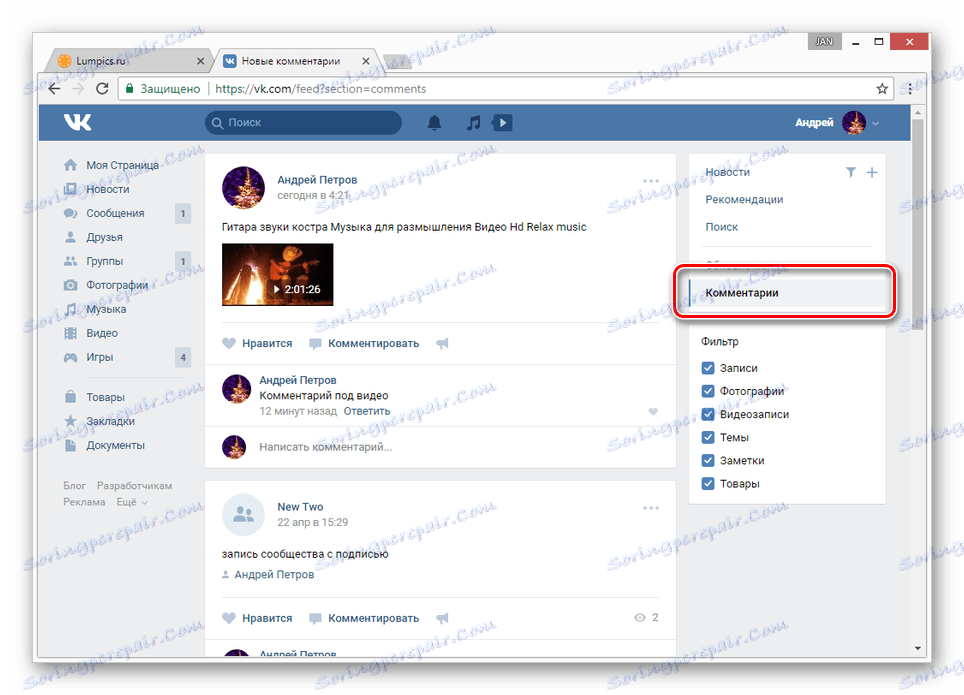Open notifications bell icon

pyautogui.click(x=434, y=122)
